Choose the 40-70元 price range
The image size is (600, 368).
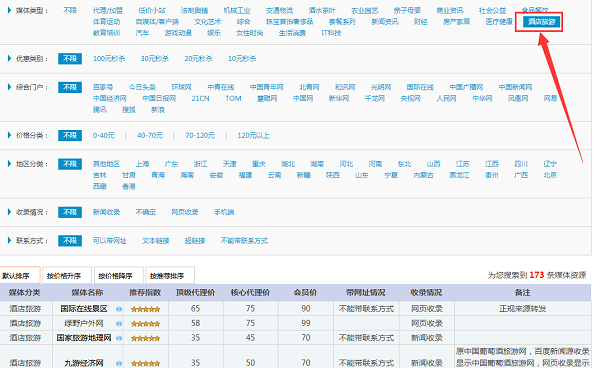tap(150, 135)
